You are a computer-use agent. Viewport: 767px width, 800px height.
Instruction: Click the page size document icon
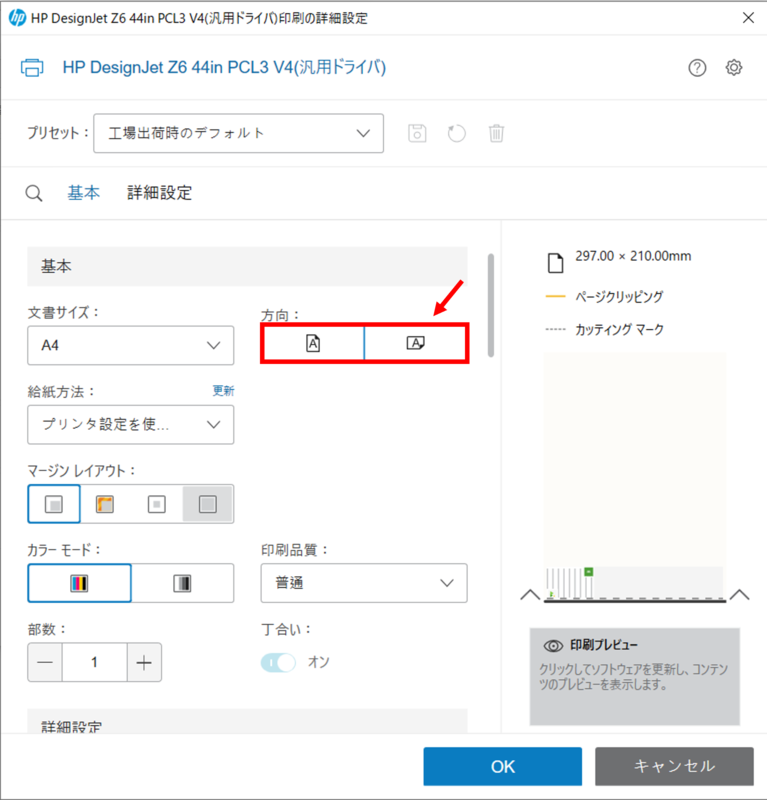[x=555, y=263]
